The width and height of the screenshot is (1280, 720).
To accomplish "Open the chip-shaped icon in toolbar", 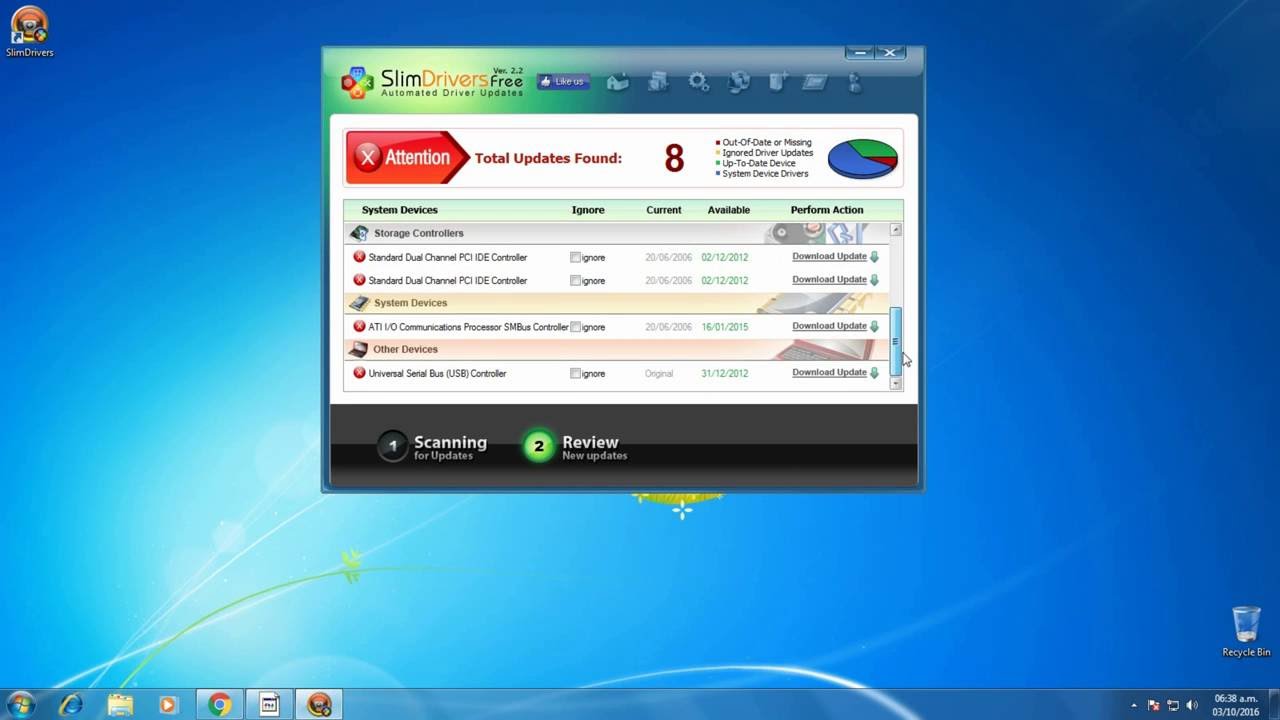I will pos(815,82).
